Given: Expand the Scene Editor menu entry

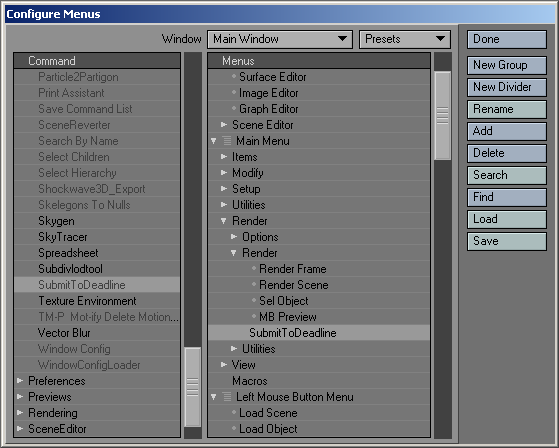Looking at the screenshot, I should click(x=224, y=125).
